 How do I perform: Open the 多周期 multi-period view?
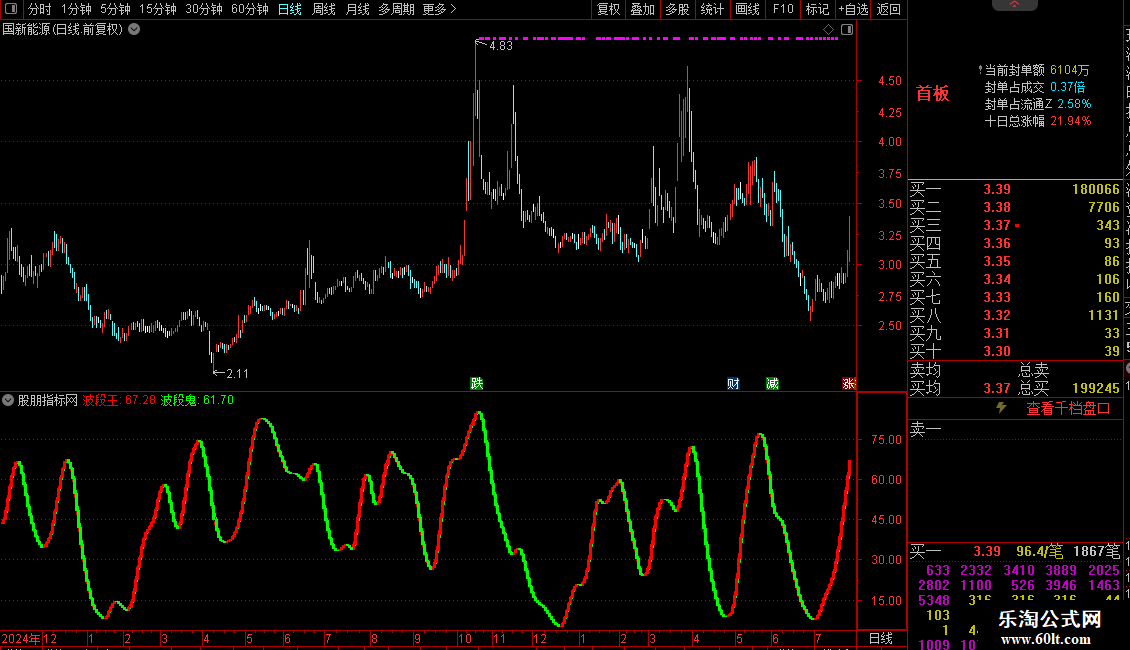396,9
